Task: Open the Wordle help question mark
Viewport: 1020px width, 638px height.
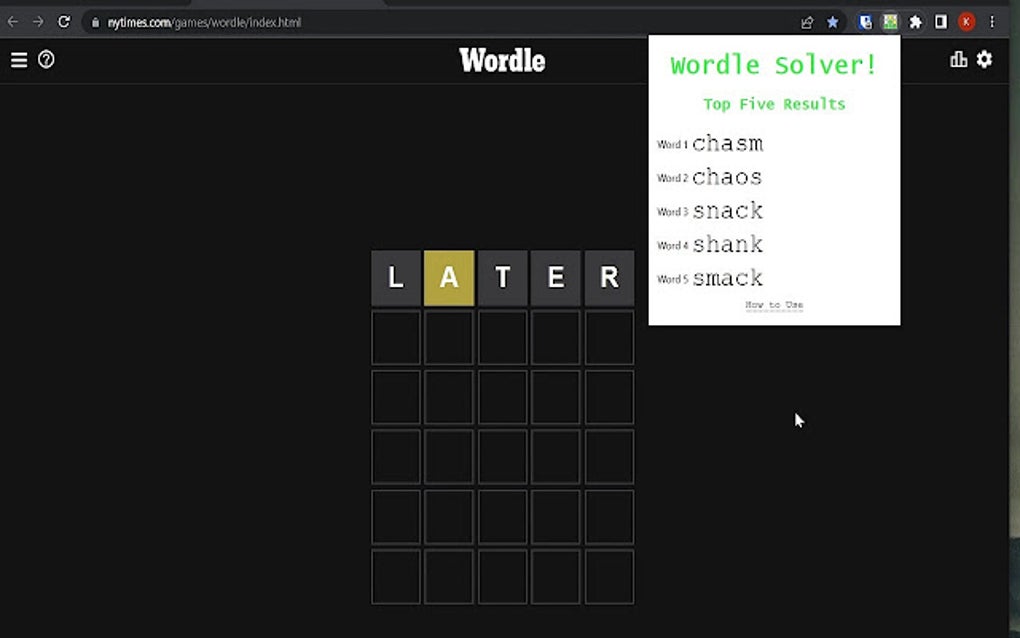Action: point(44,60)
